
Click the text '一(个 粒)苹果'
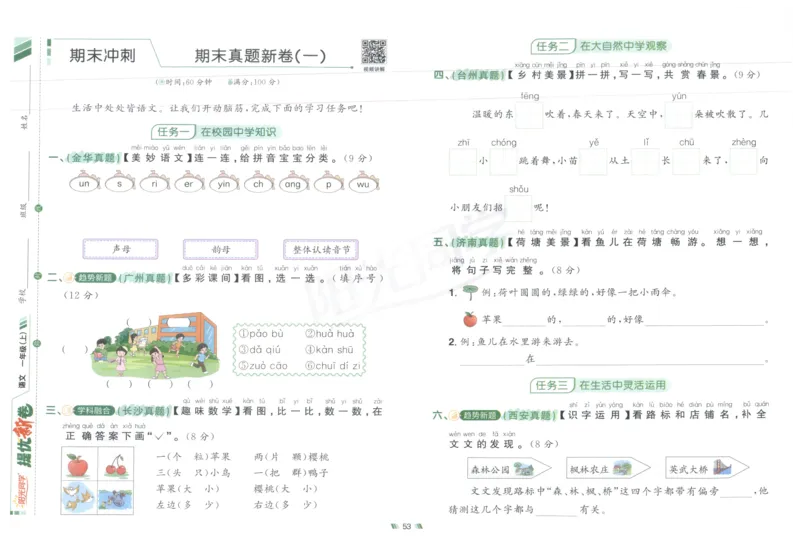click(x=193, y=456)
